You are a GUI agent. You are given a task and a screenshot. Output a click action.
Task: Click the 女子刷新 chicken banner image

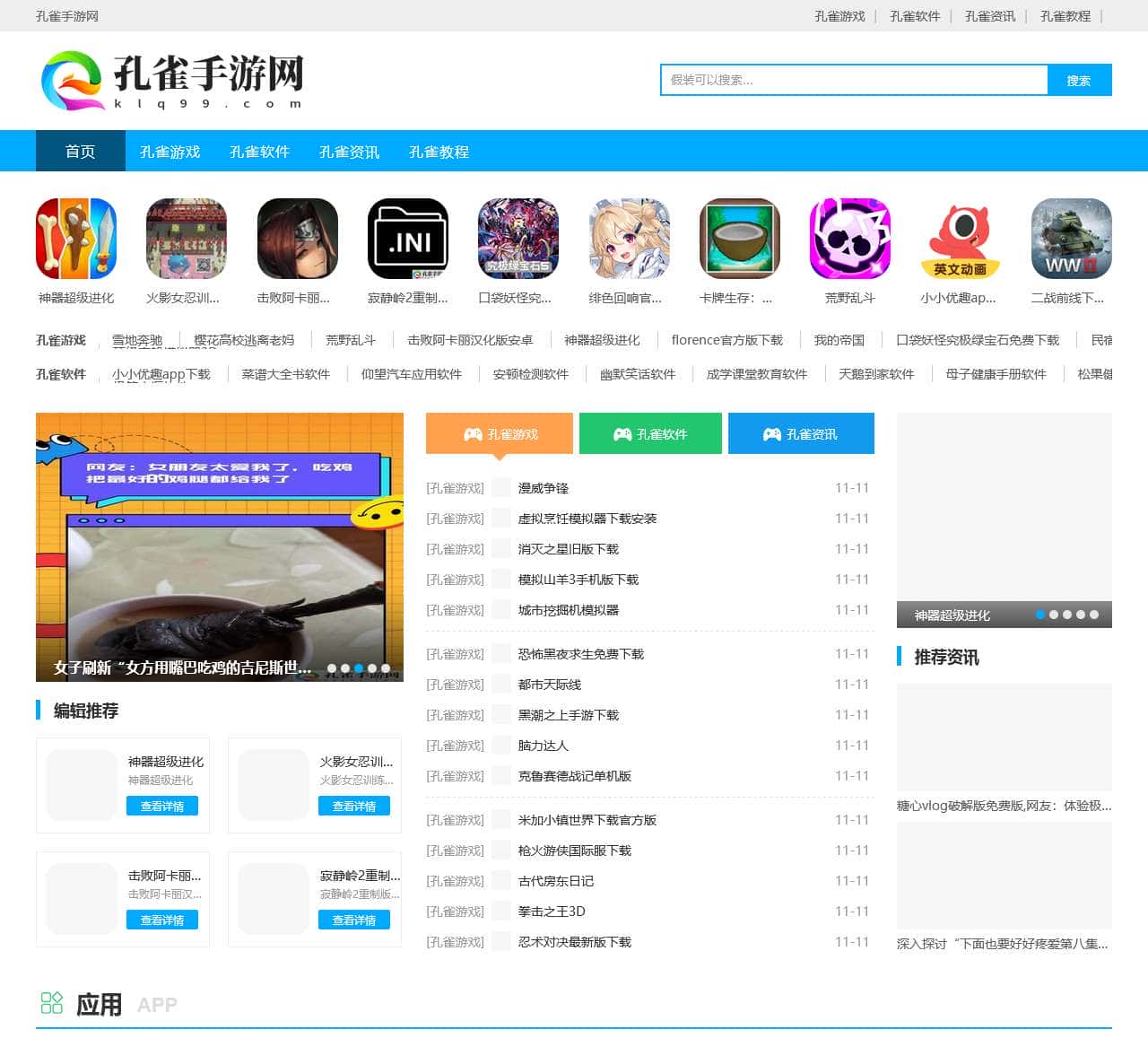tap(220, 547)
